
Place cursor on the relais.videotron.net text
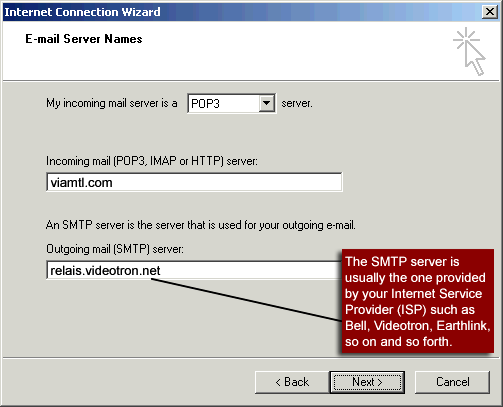point(105,271)
